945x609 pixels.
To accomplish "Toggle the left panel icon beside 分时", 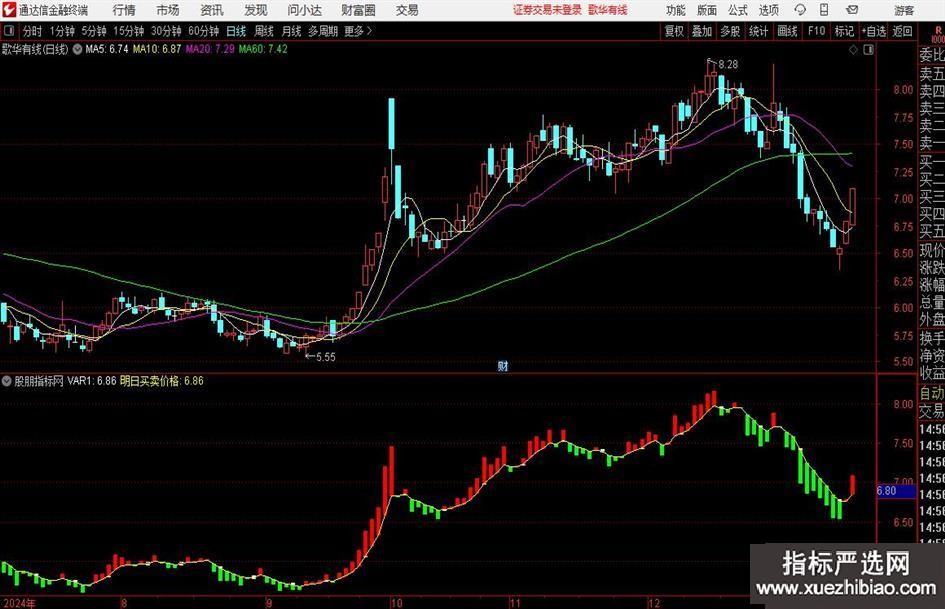I will (9, 31).
